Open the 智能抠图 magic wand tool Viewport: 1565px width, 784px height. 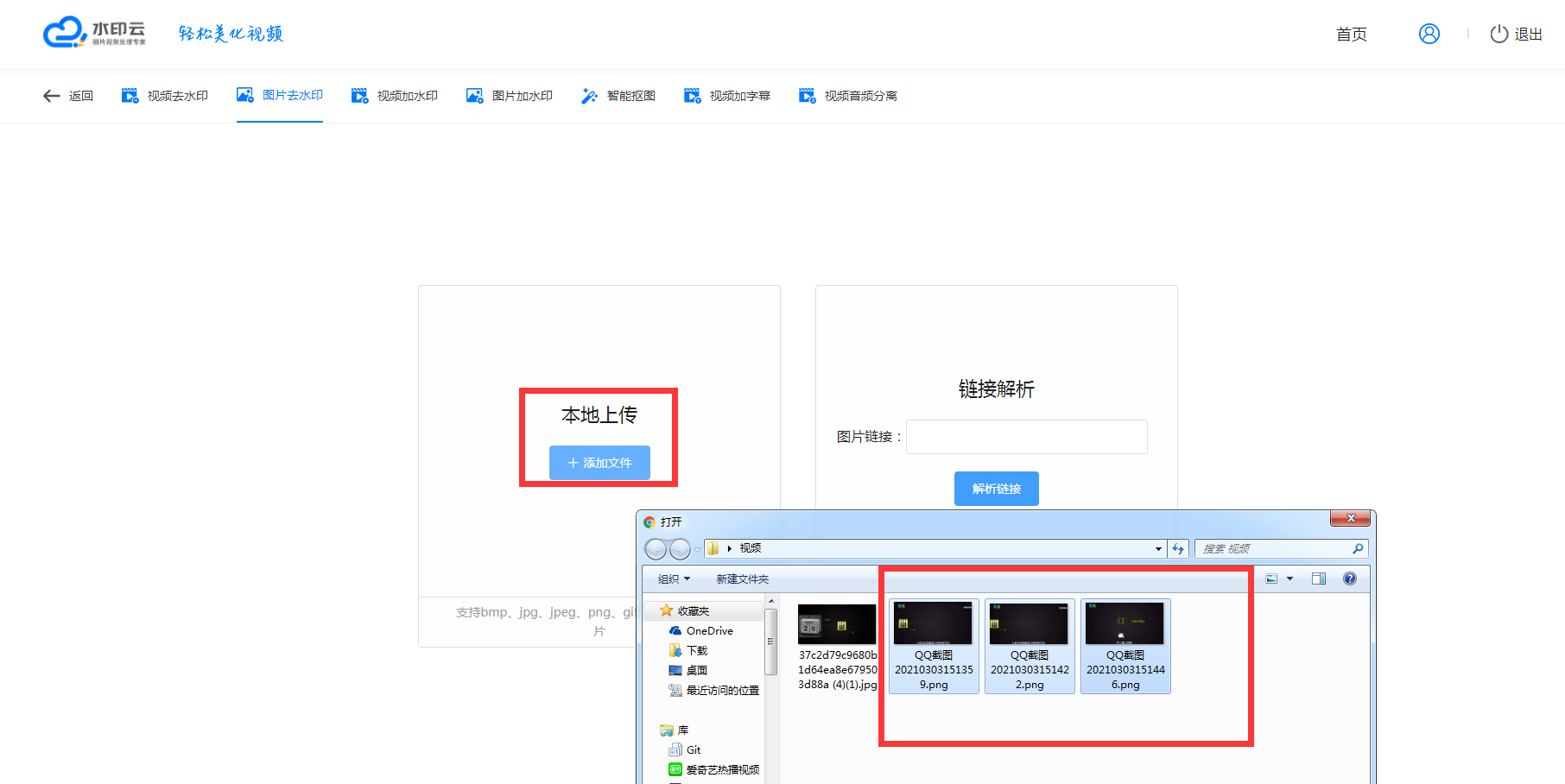click(x=618, y=96)
